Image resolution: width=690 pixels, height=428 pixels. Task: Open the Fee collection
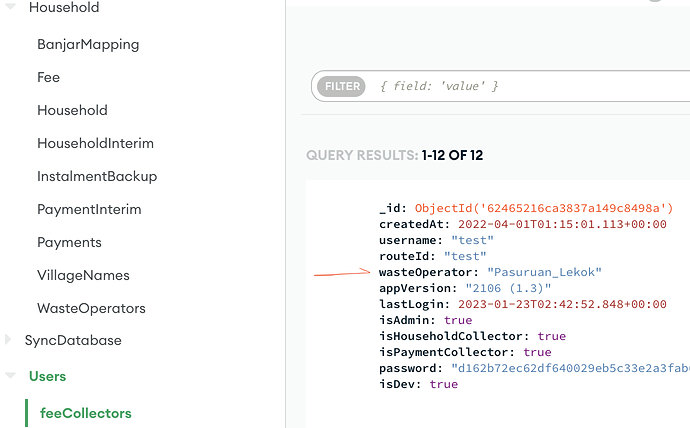point(49,77)
